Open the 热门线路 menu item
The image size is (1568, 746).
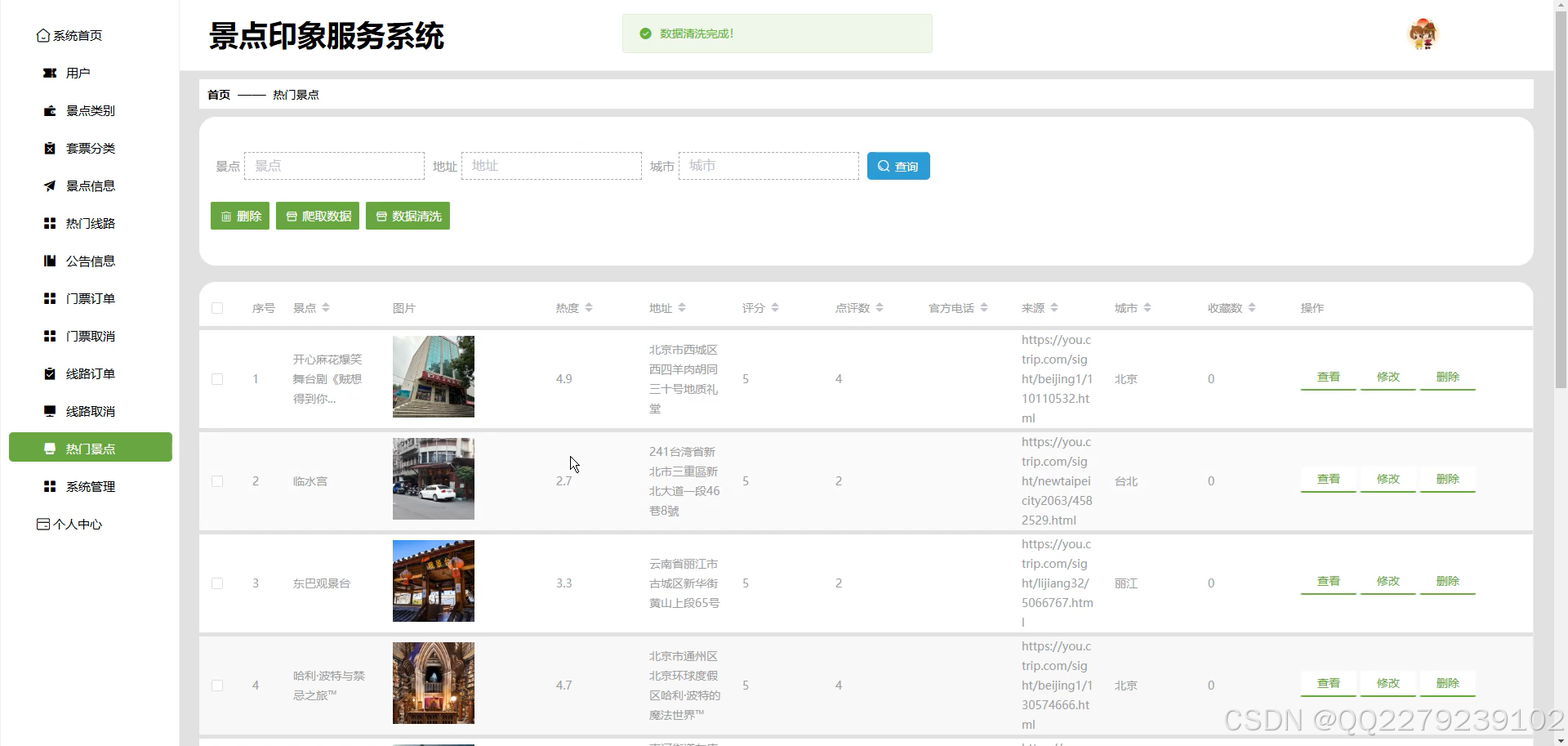click(x=90, y=223)
